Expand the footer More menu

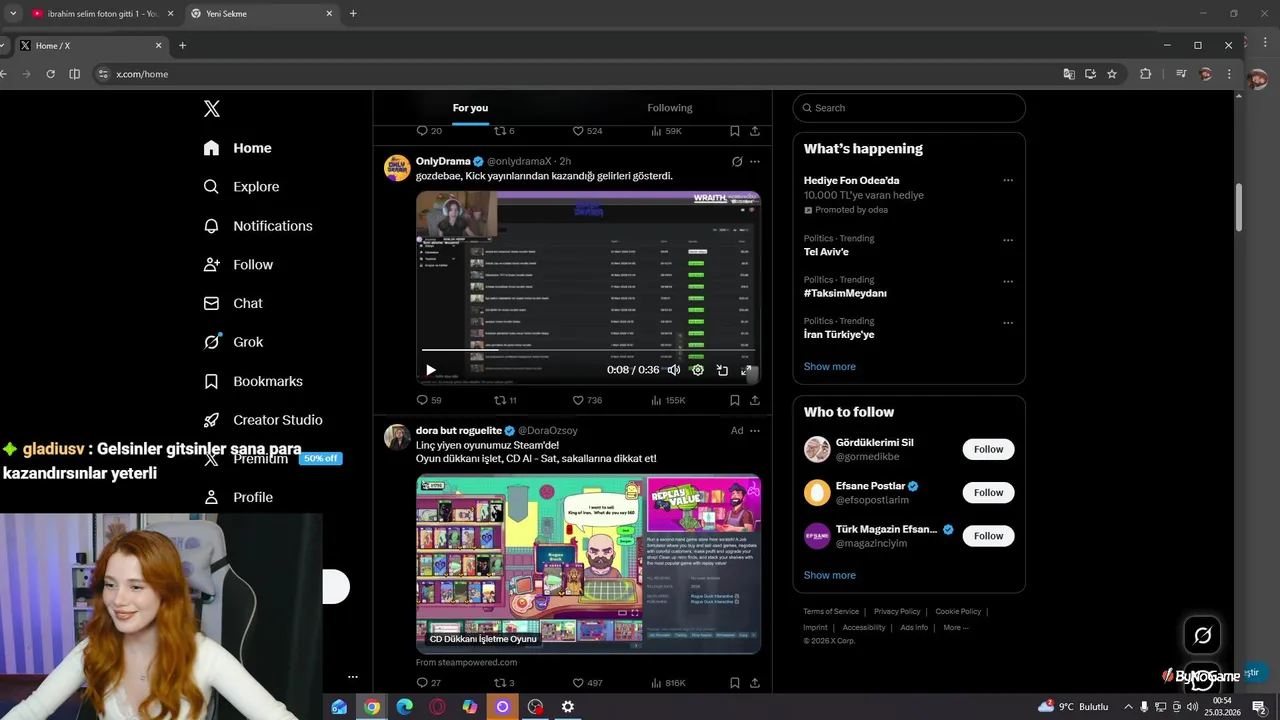[x=956, y=628]
